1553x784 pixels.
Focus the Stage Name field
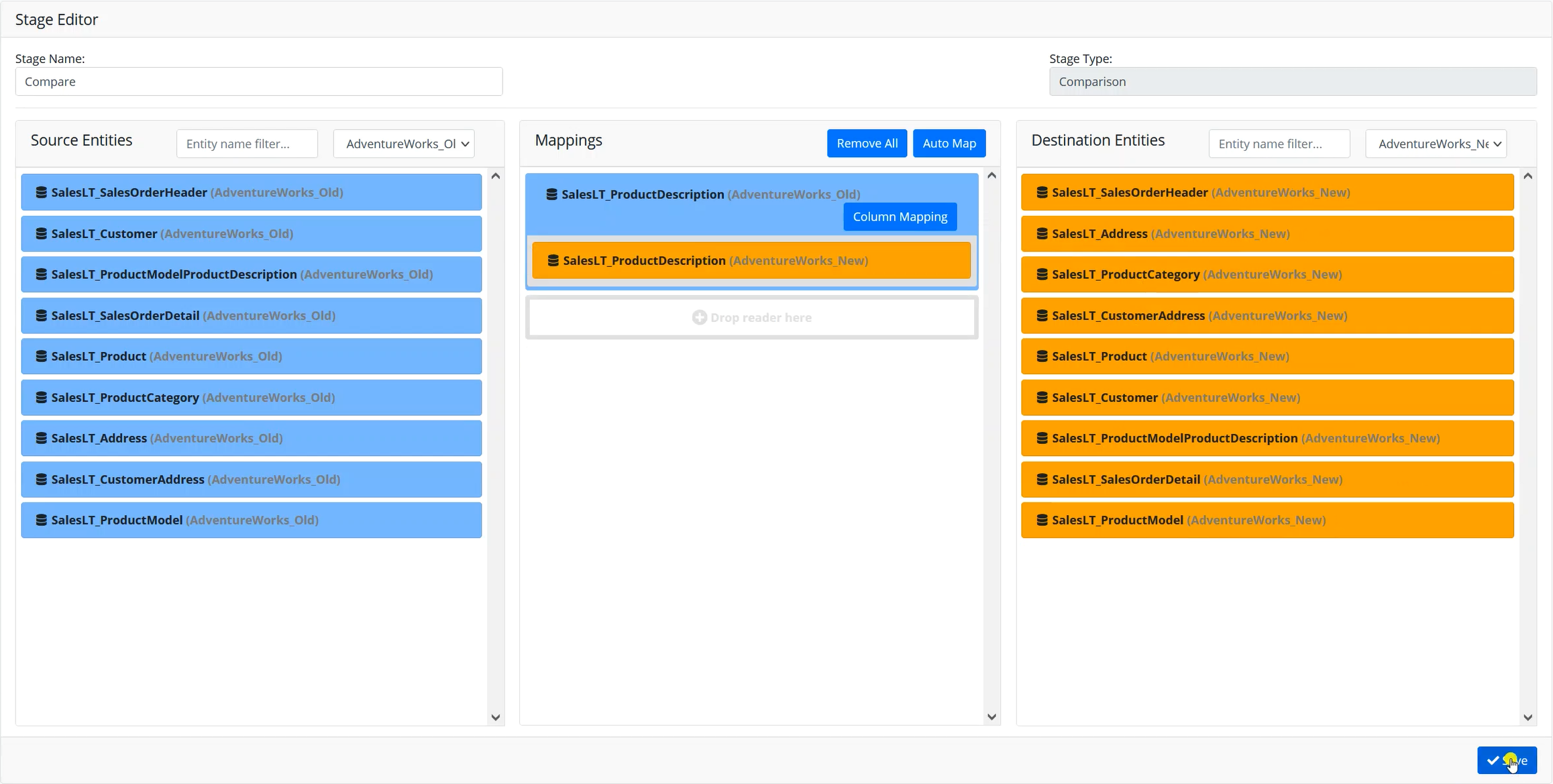click(259, 81)
